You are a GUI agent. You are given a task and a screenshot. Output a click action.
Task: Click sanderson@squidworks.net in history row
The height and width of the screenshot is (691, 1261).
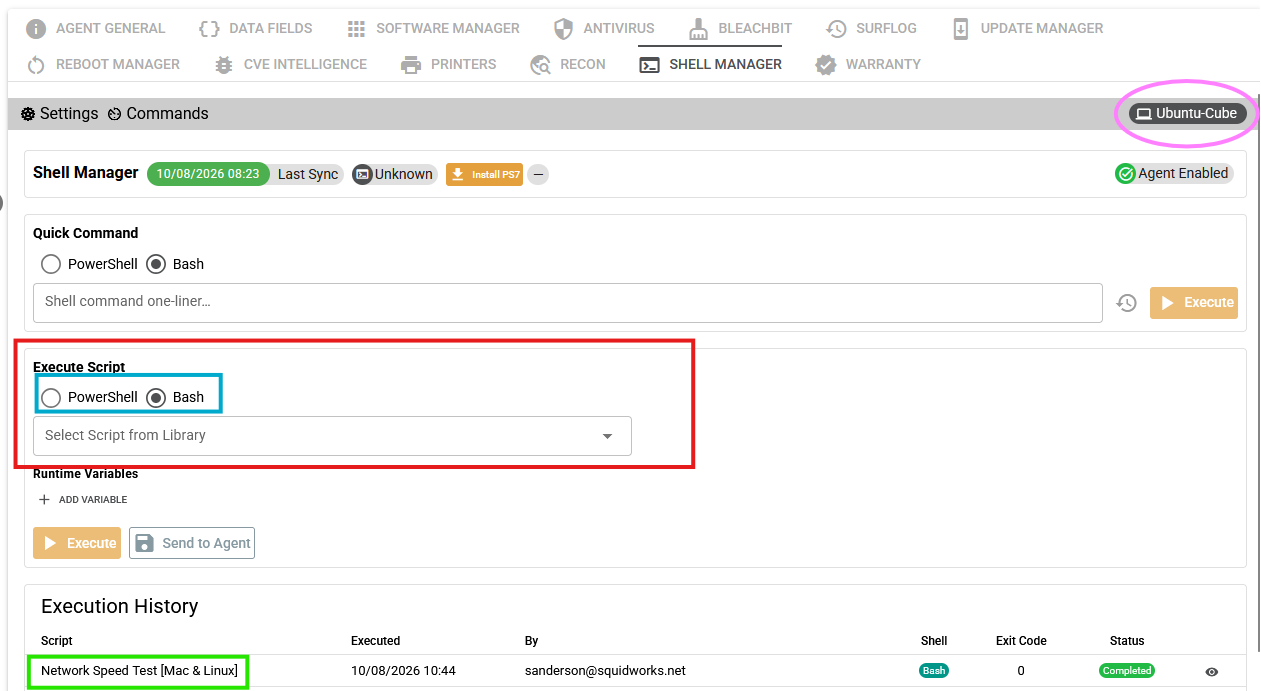(x=605, y=671)
